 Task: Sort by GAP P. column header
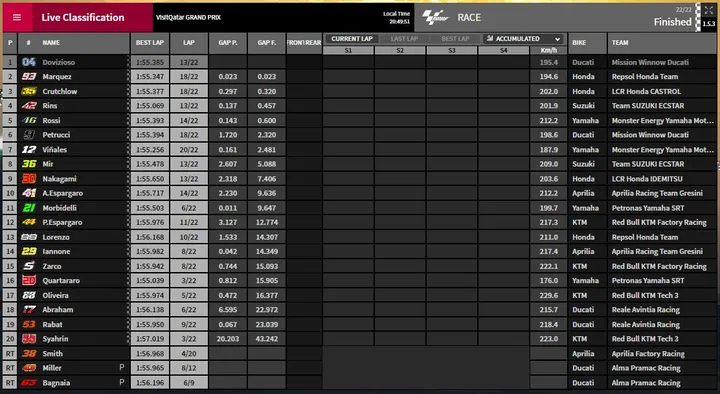228,43
